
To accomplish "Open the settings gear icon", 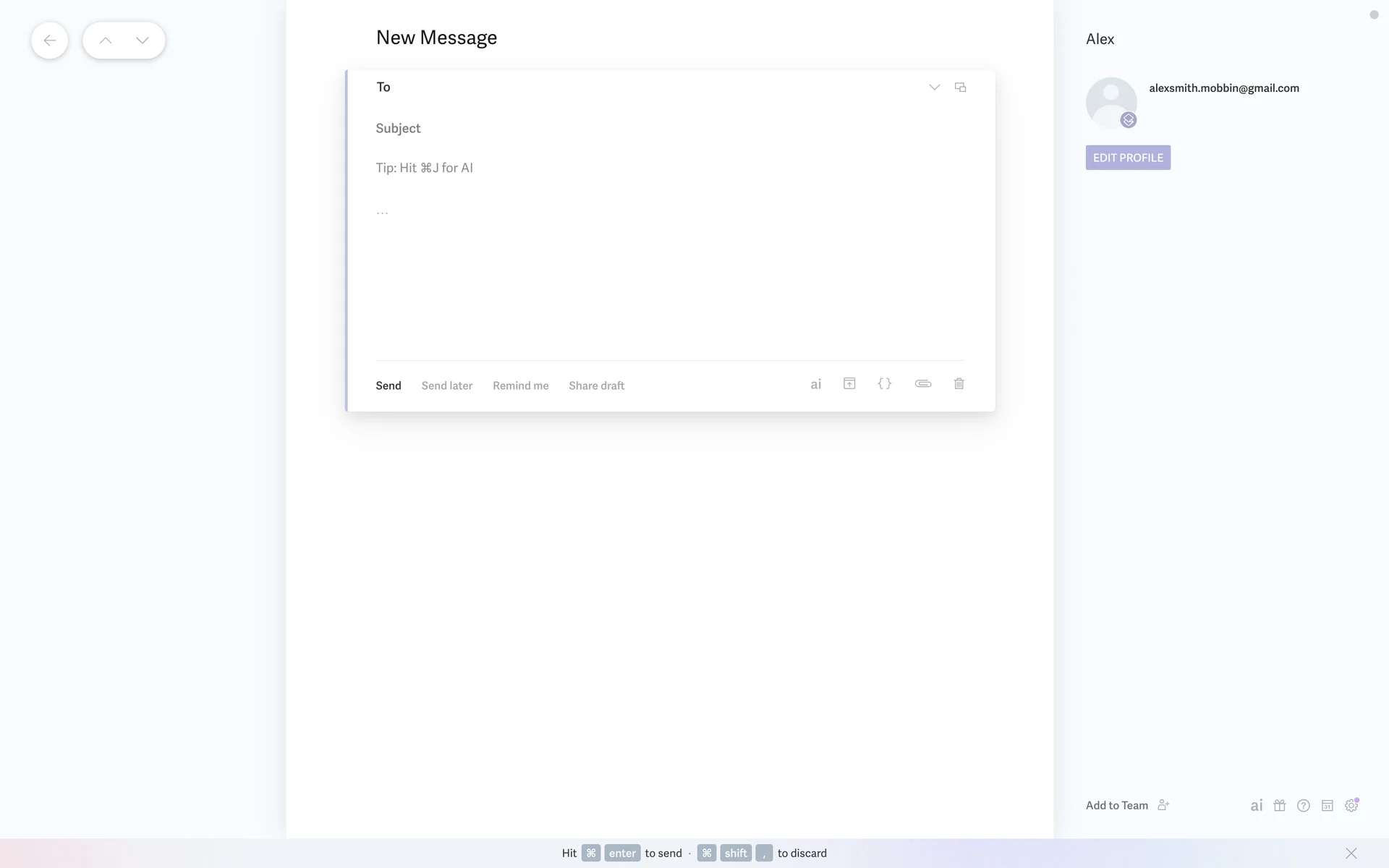I will click(x=1351, y=806).
